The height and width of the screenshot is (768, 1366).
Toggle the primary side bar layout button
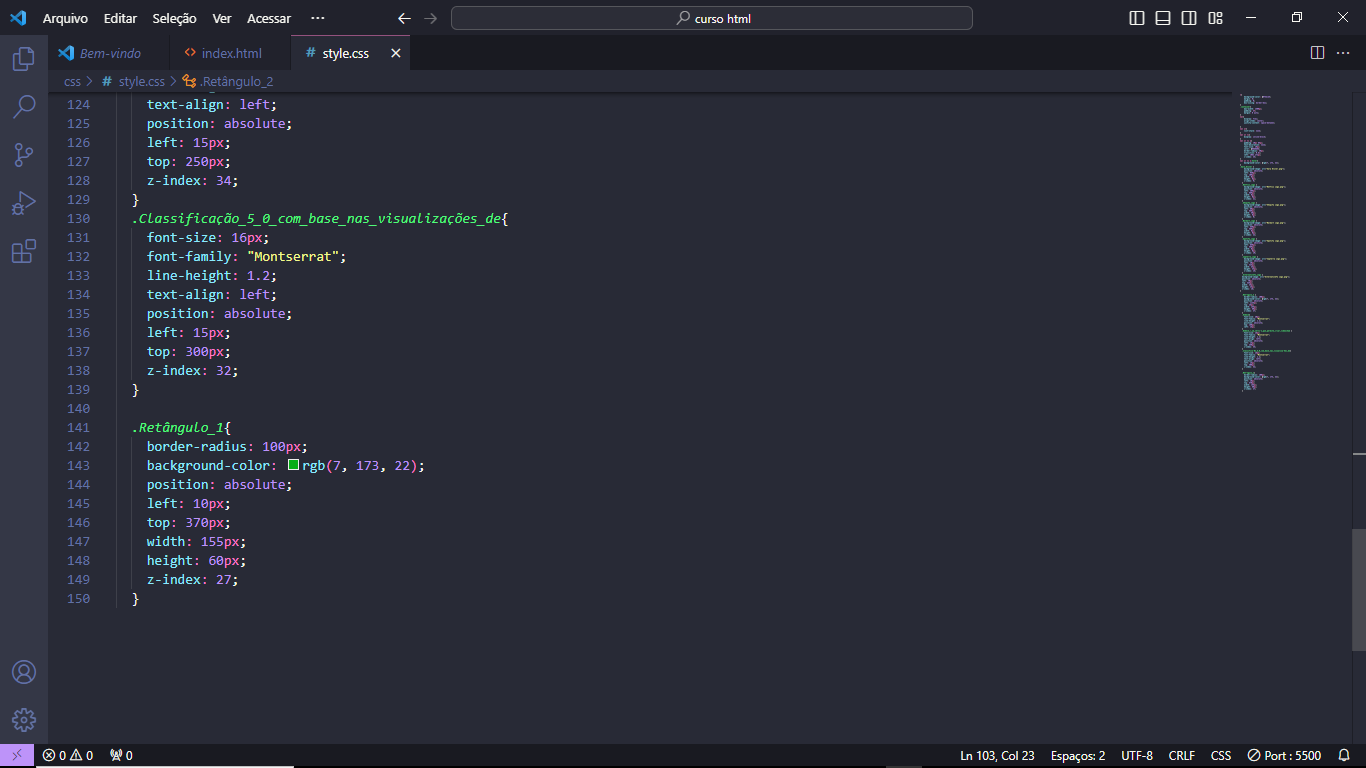point(1137,18)
